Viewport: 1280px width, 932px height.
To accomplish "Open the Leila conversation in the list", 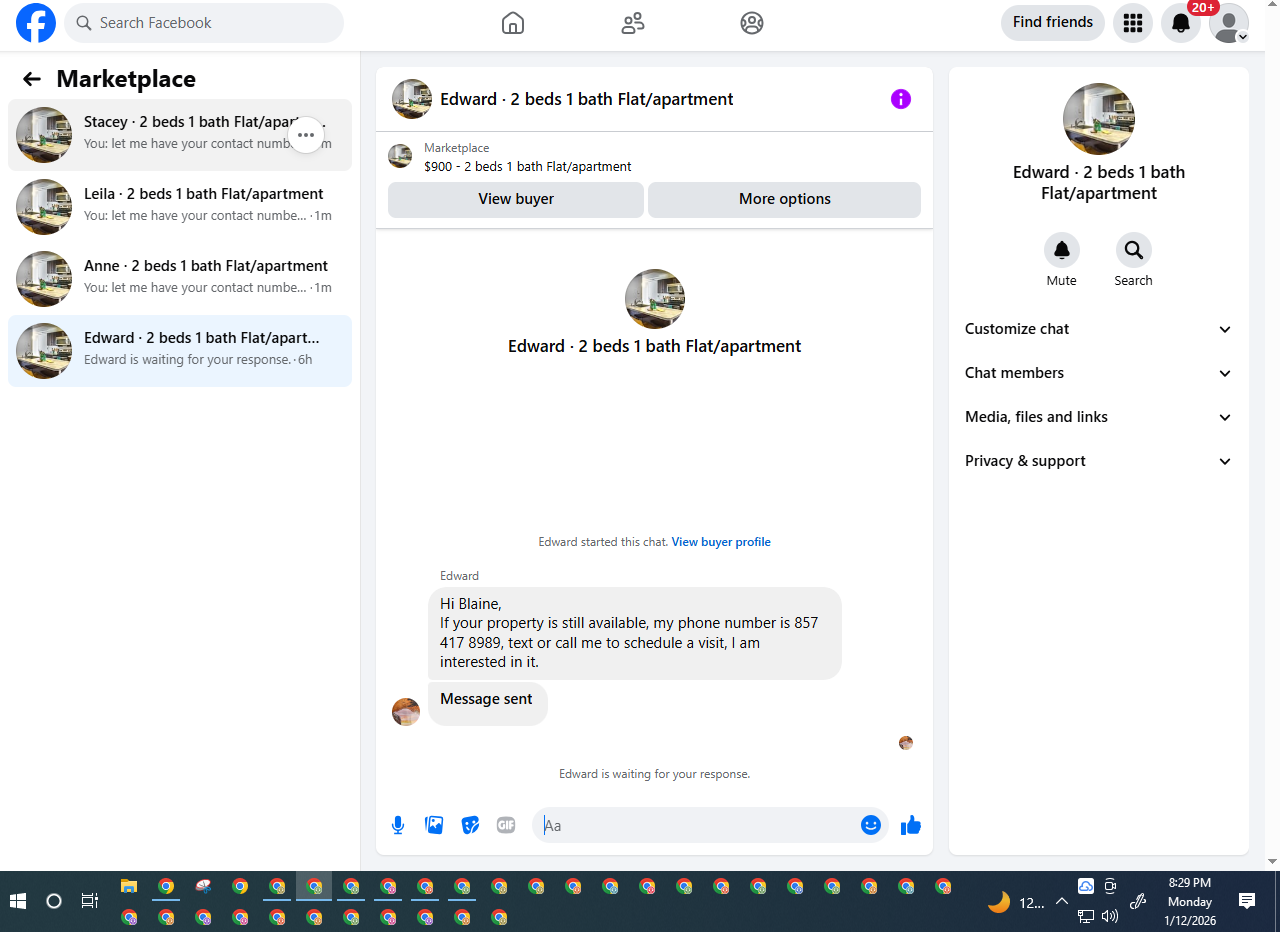I will click(180, 207).
